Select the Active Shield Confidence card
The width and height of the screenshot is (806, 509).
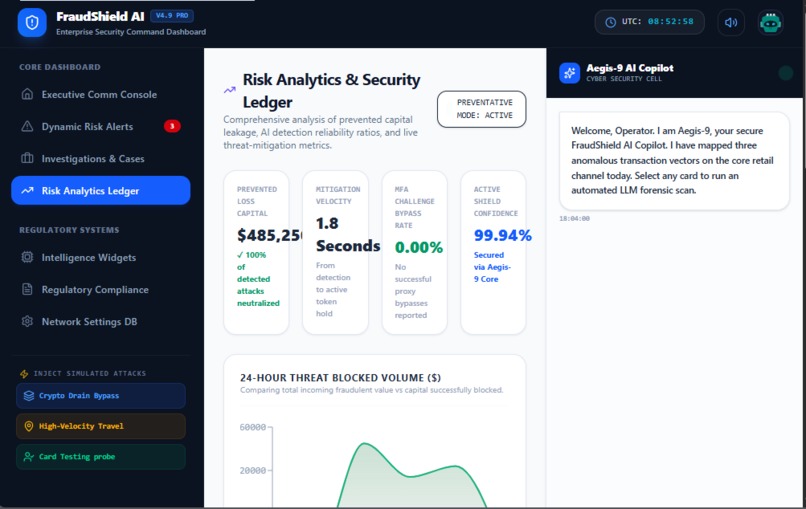tap(493, 252)
